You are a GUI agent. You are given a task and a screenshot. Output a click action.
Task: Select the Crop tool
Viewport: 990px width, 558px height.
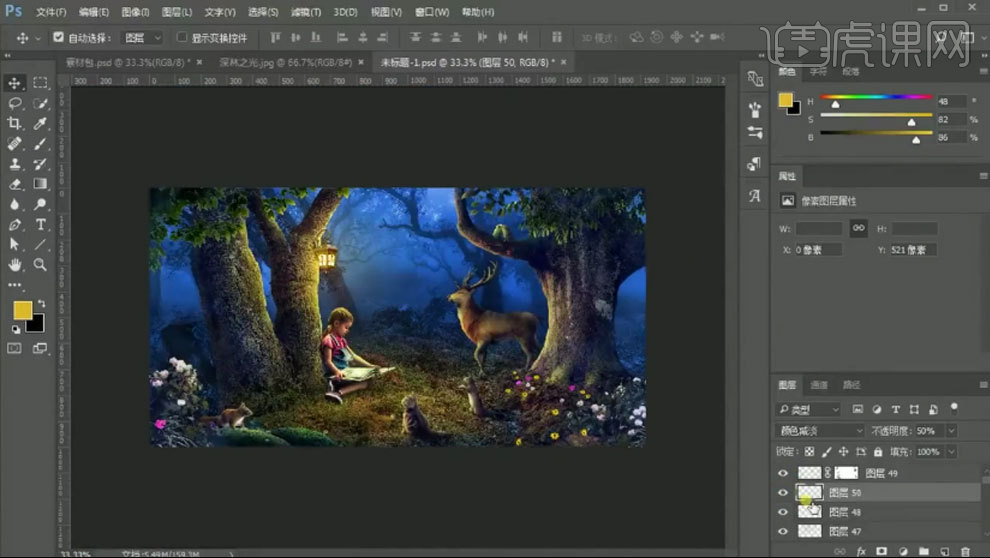tap(14, 123)
